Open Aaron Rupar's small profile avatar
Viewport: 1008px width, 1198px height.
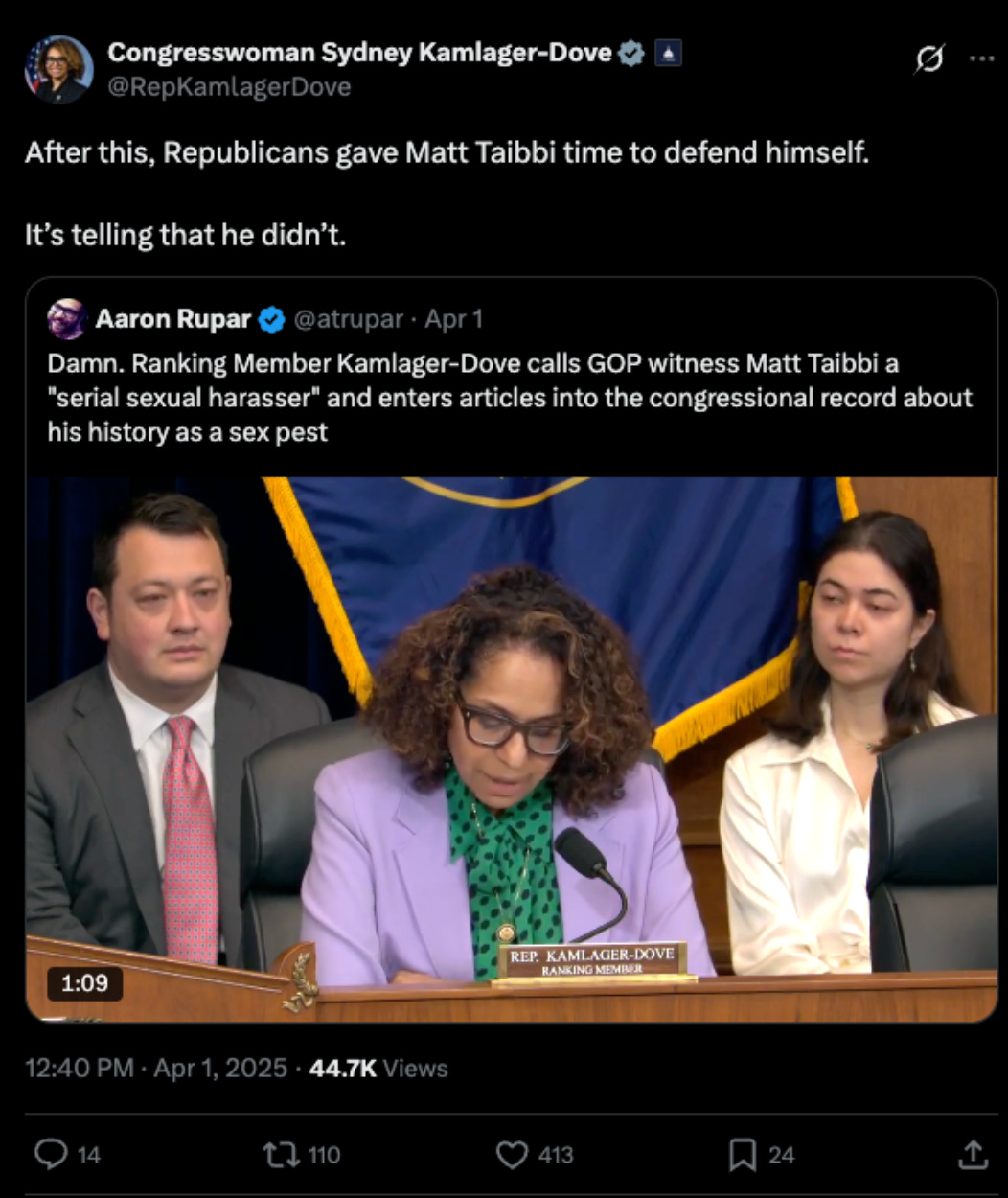click(66, 319)
